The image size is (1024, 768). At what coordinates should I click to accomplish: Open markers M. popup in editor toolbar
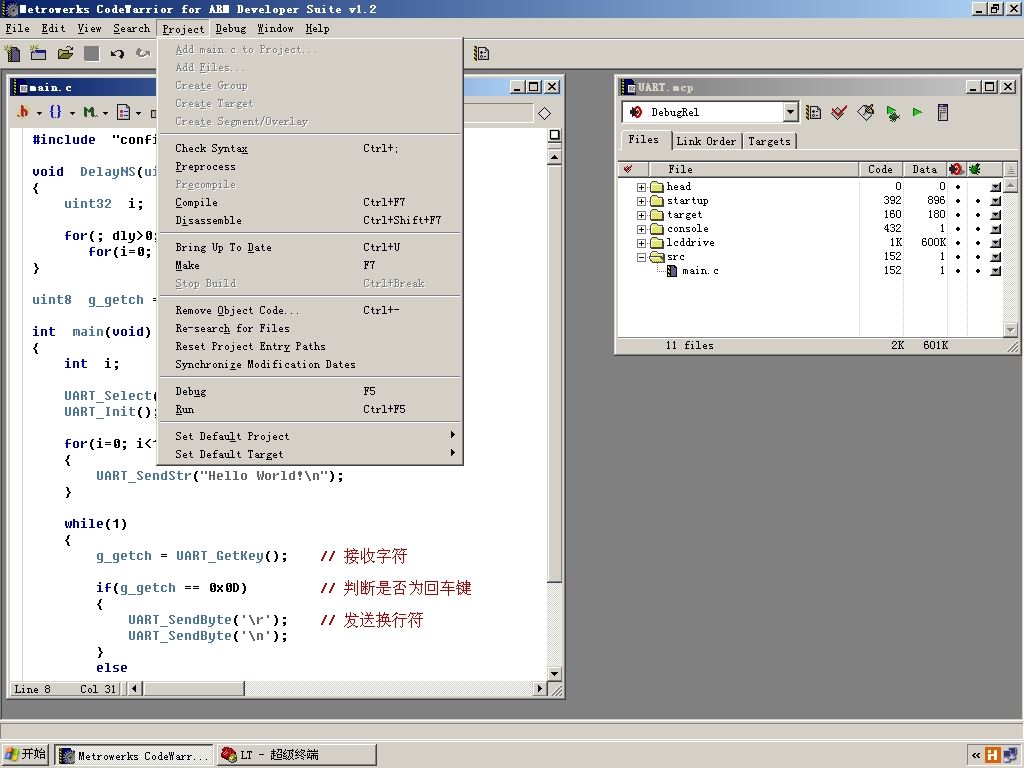coord(95,112)
